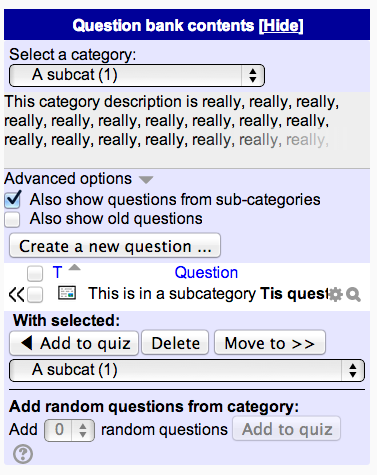
Task: Open the random questions number selector
Action: pyautogui.click(x=69, y=430)
